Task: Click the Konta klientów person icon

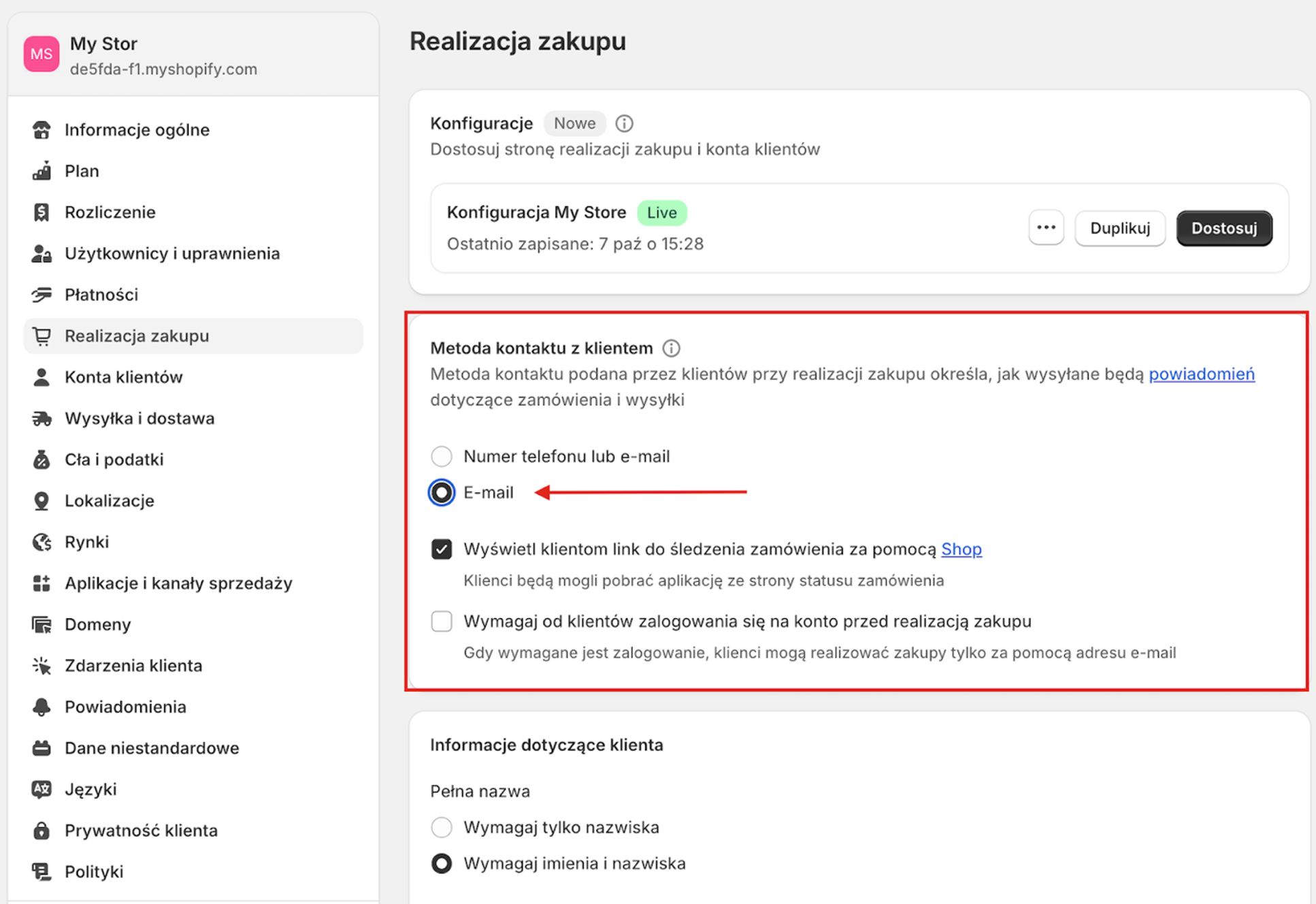Action: pyautogui.click(x=42, y=377)
